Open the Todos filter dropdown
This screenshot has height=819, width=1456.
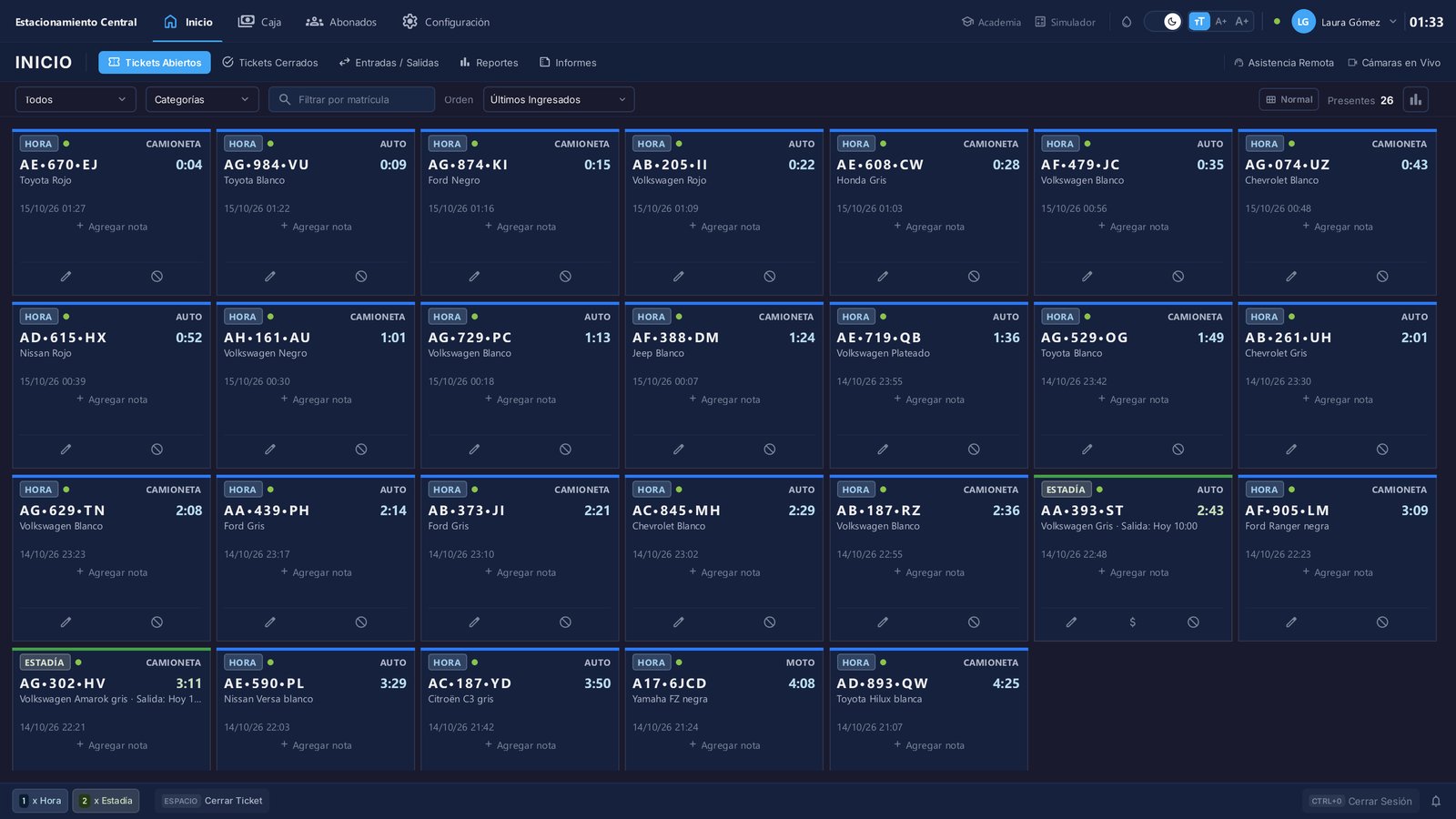76,99
